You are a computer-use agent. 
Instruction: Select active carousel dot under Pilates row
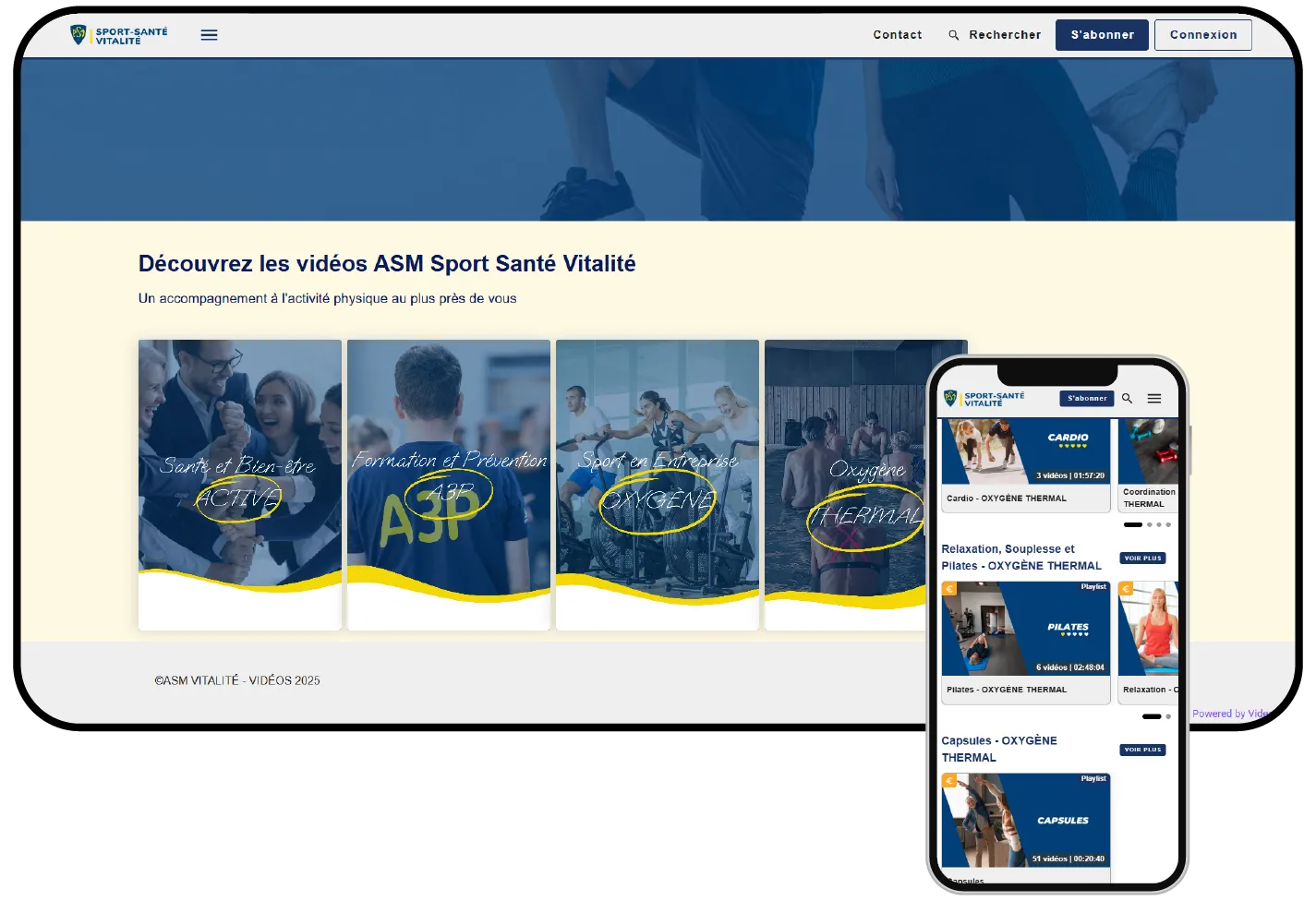click(1152, 716)
